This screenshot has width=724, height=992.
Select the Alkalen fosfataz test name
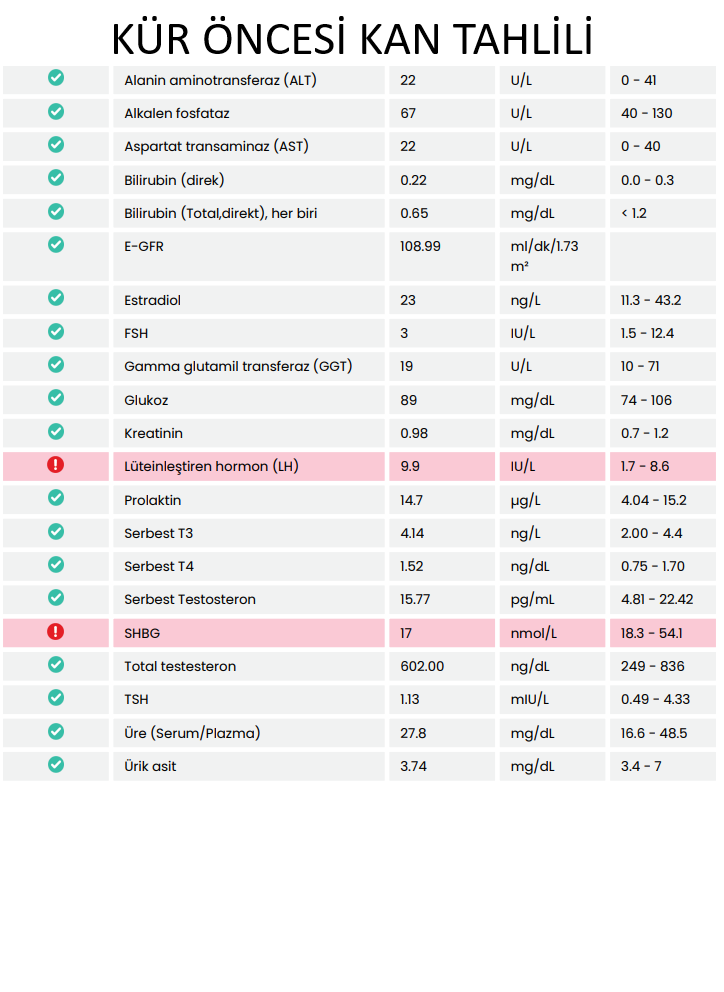pyautogui.click(x=177, y=113)
